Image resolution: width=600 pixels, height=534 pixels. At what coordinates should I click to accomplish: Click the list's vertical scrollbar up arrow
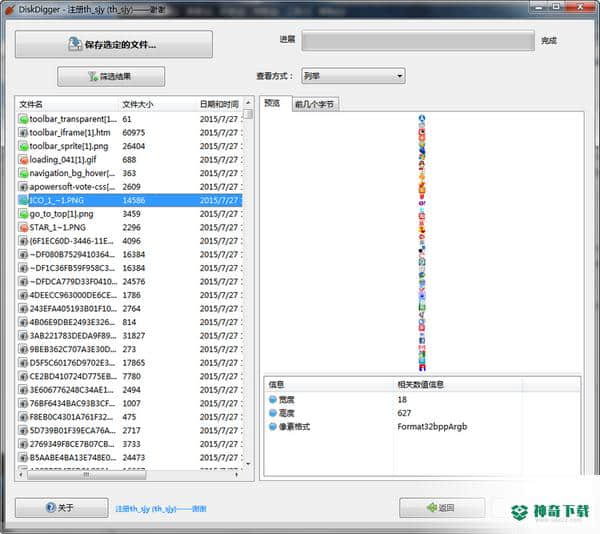[248, 103]
